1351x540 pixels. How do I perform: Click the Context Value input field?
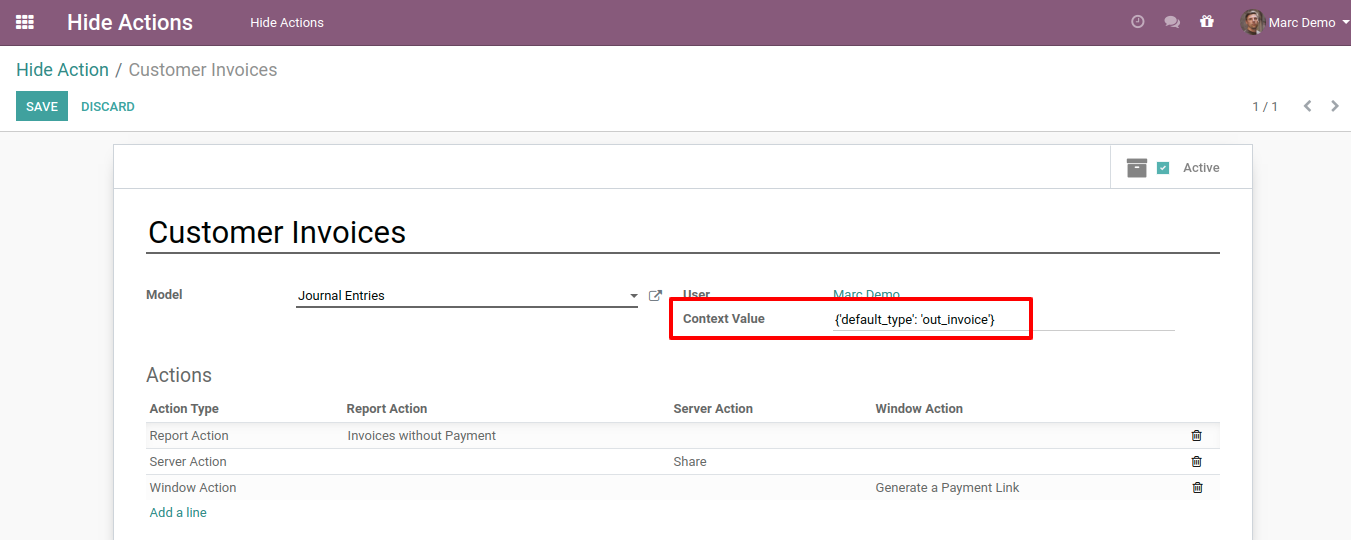point(1000,319)
